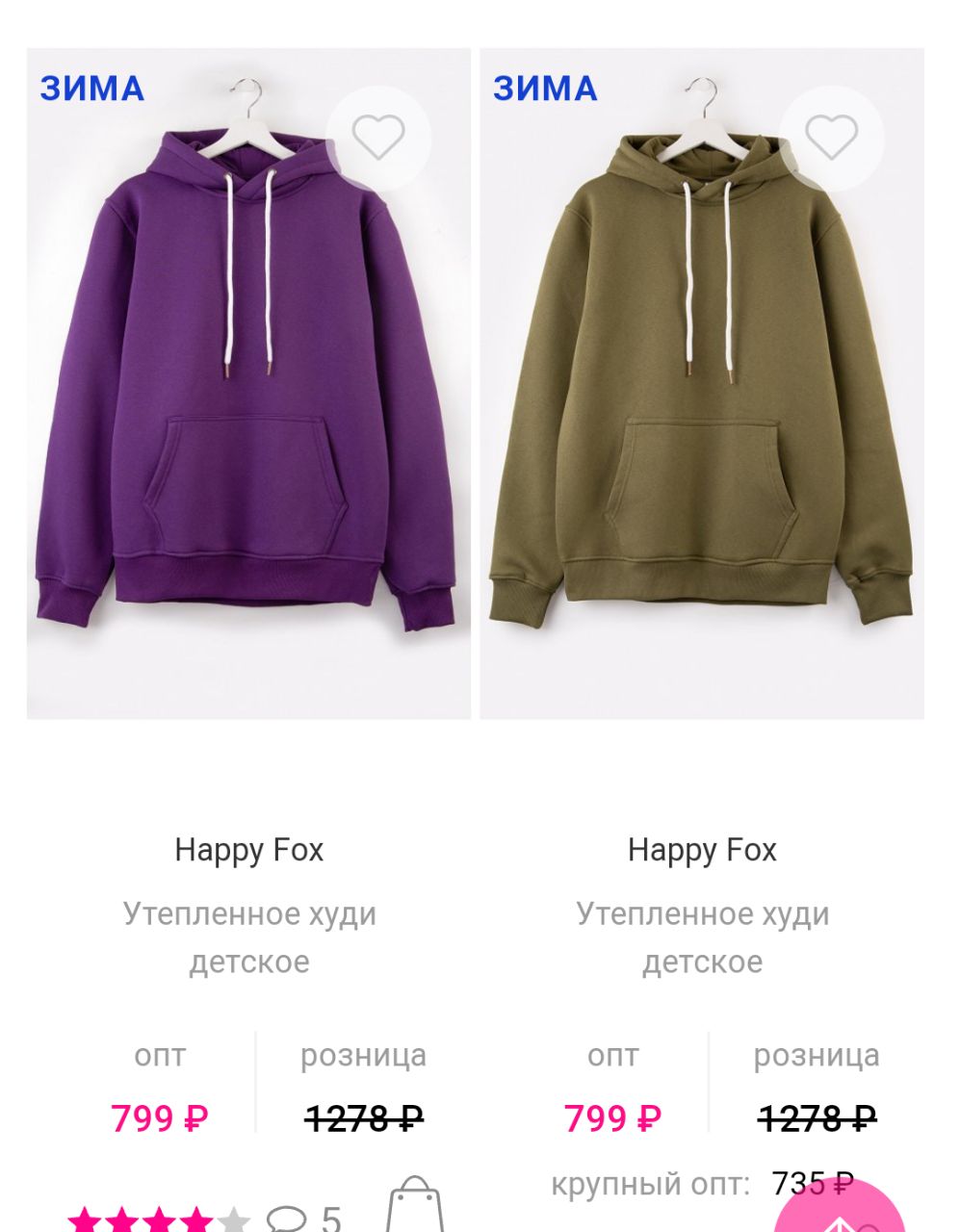960x1232 pixels.
Task: Open the olive green hoodie product photo
Action: pyautogui.click(x=702, y=383)
